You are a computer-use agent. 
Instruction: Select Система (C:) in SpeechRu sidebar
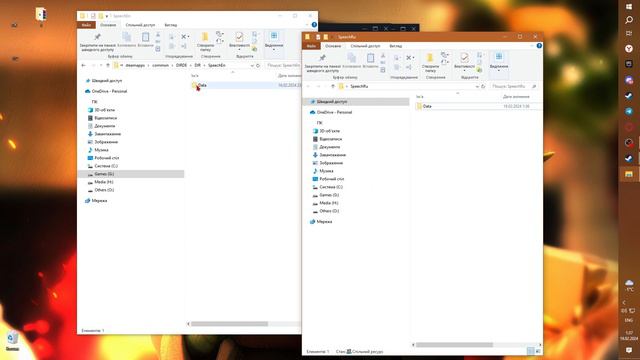331,187
